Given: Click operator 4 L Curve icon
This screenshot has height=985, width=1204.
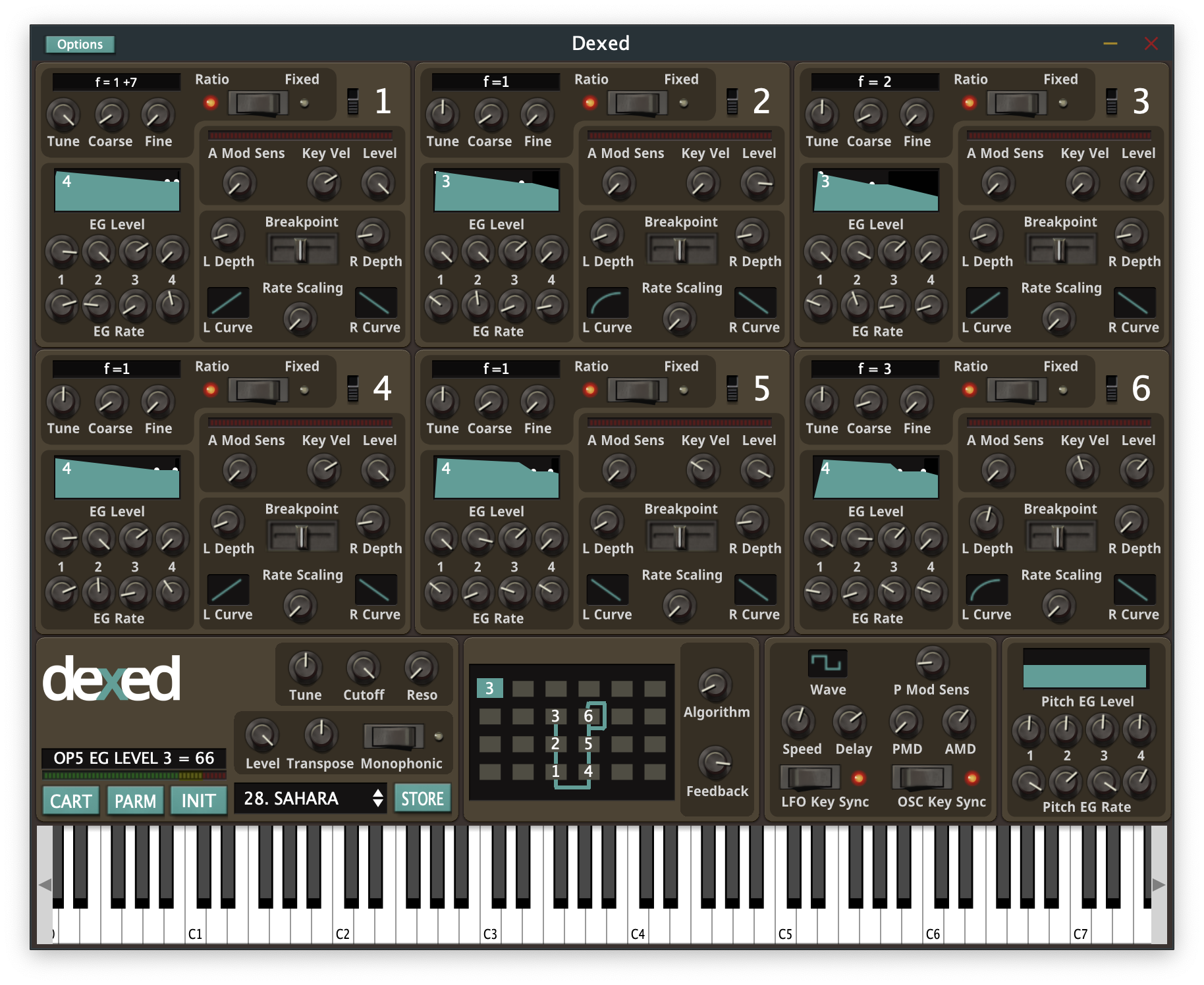Looking at the screenshot, I should click(228, 589).
